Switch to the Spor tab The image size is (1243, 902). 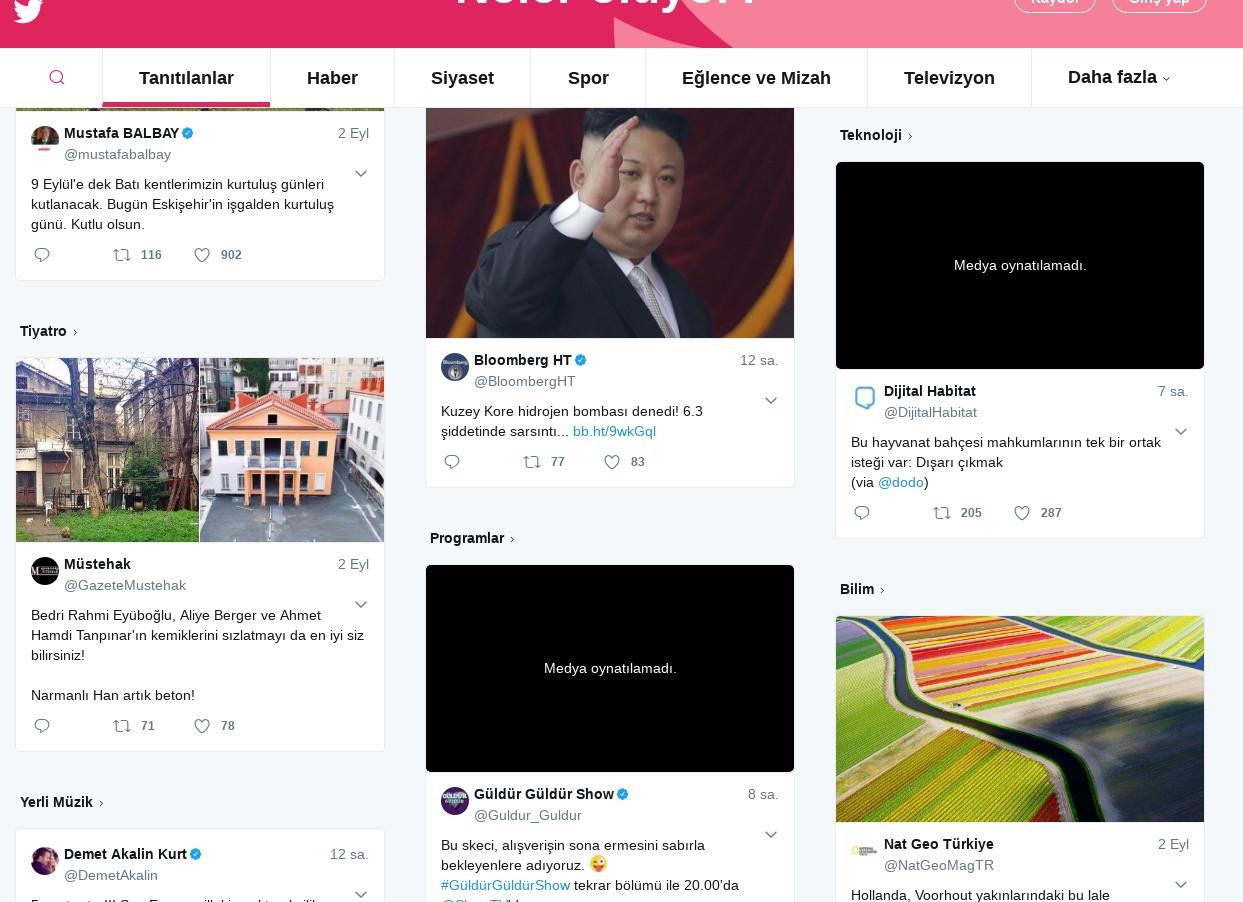[588, 78]
